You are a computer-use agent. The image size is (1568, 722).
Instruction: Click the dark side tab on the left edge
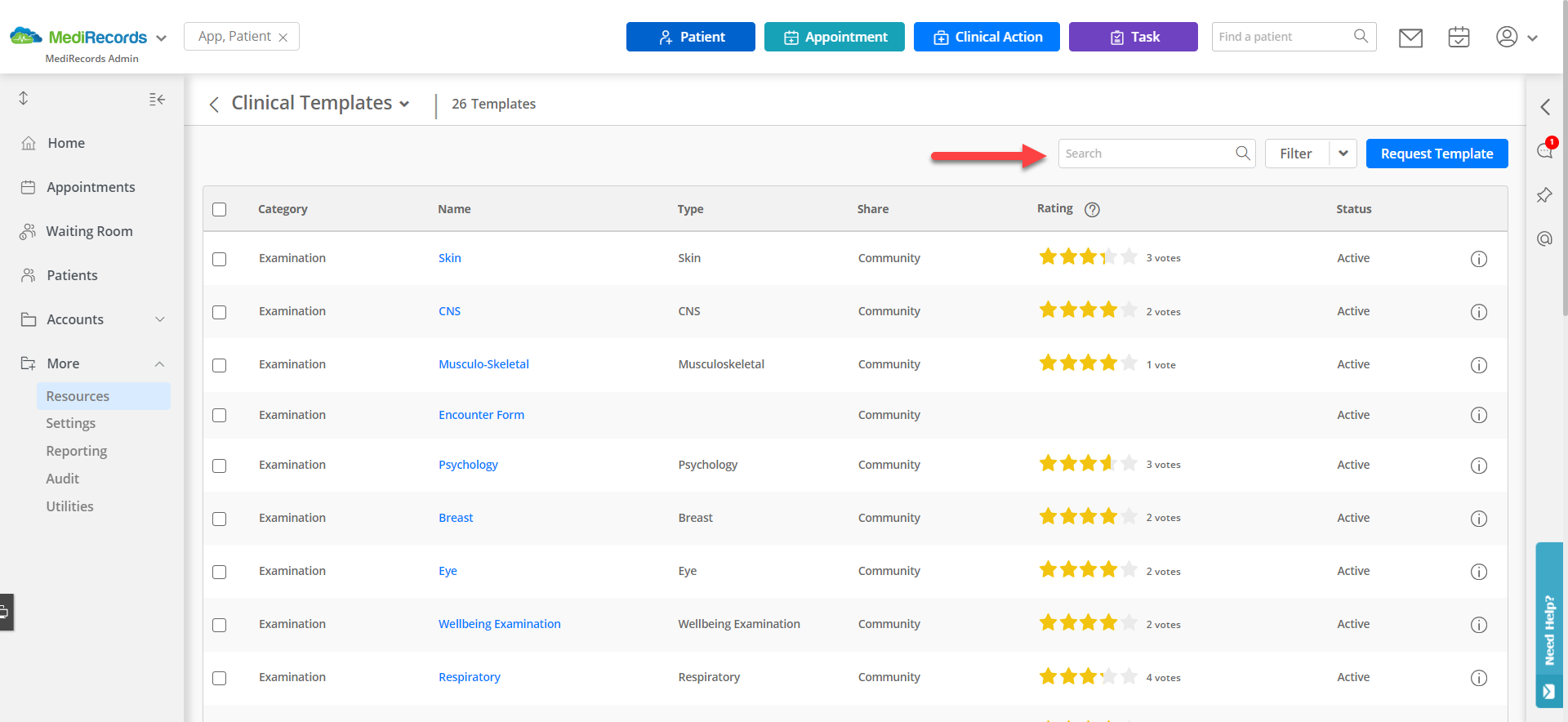click(x=7, y=612)
